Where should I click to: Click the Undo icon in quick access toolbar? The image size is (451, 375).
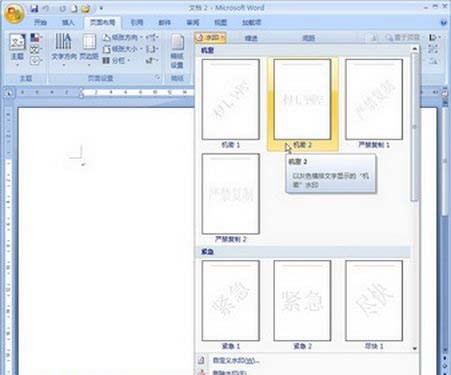click(46, 9)
